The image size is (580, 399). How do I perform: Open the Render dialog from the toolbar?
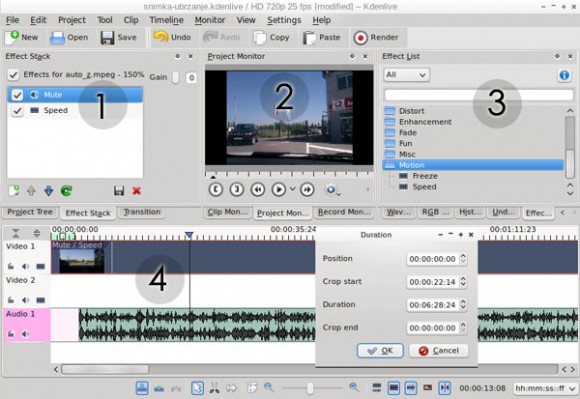pos(376,37)
